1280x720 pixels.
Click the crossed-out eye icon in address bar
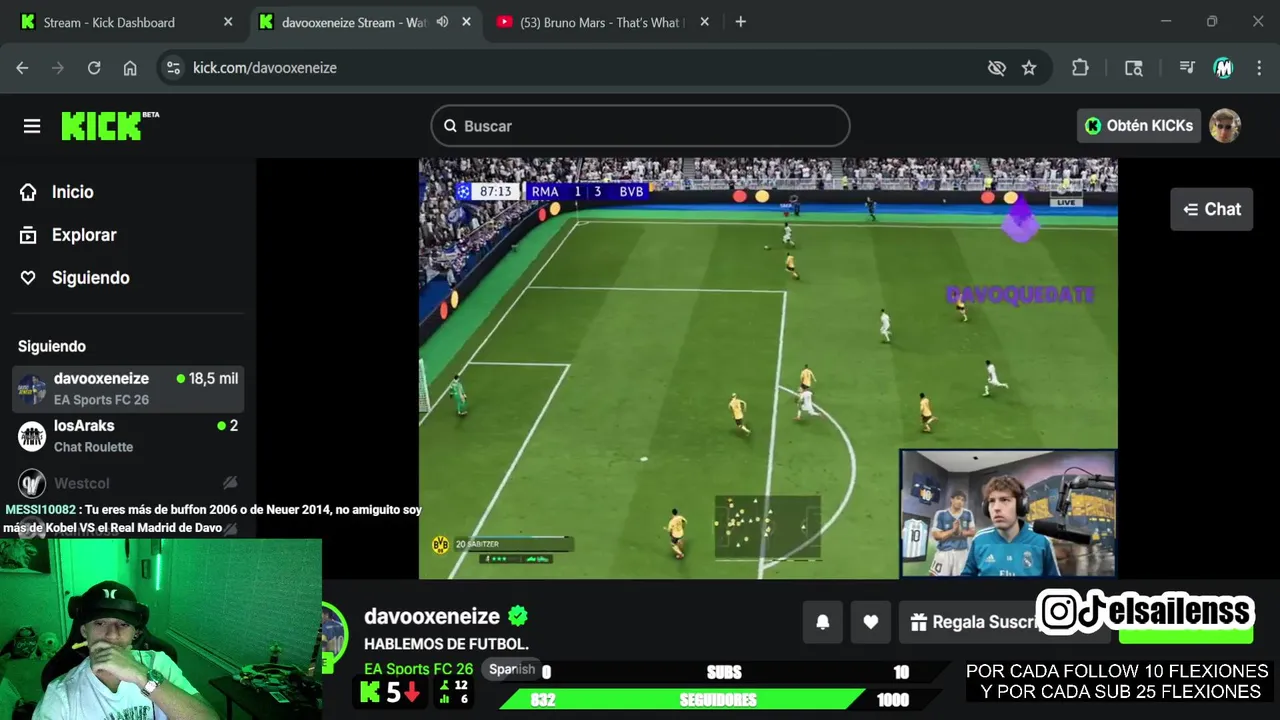(997, 68)
